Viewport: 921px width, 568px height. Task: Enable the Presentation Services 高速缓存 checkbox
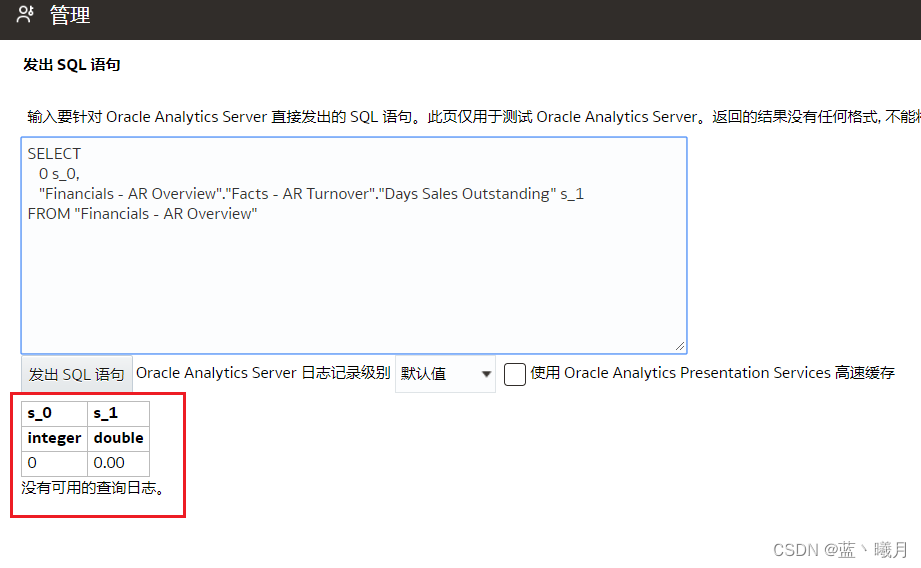[x=515, y=374]
